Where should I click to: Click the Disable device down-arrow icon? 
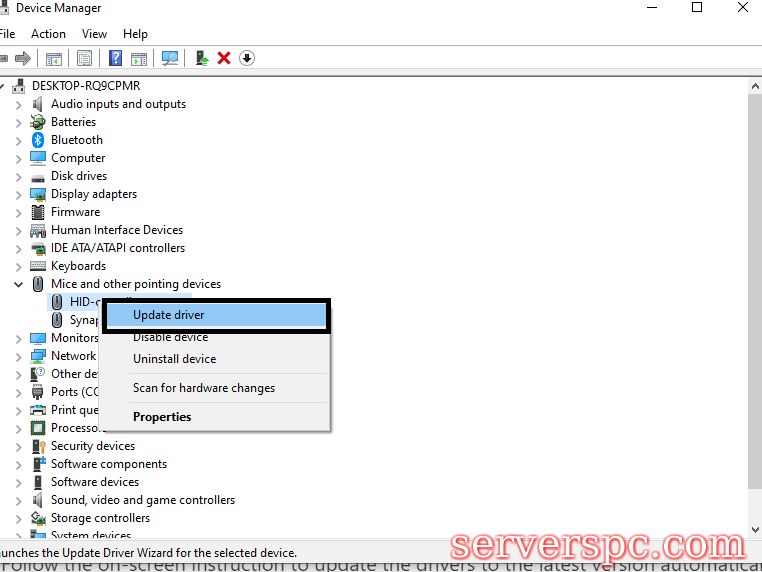tap(247, 58)
